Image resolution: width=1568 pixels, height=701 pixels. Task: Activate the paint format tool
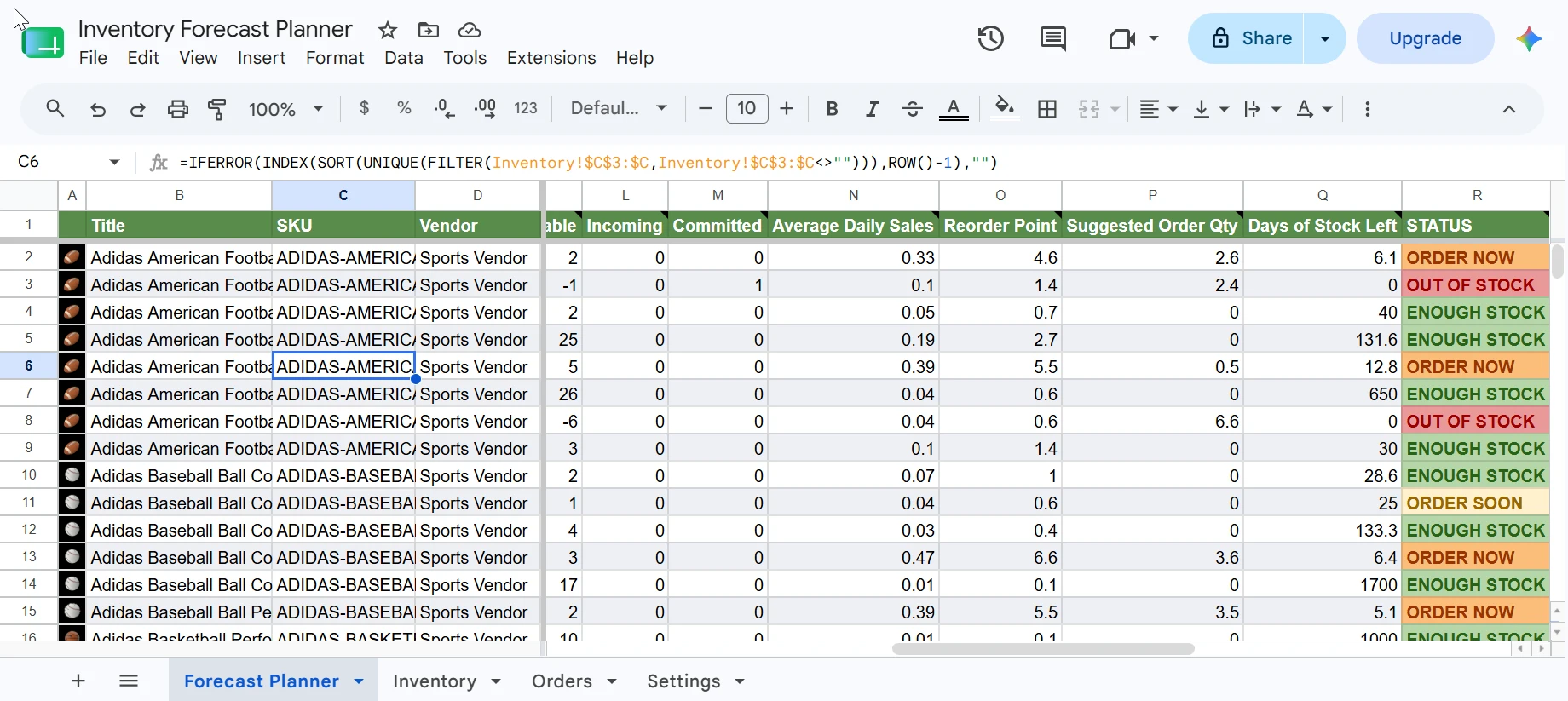pyautogui.click(x=217, y=109)
